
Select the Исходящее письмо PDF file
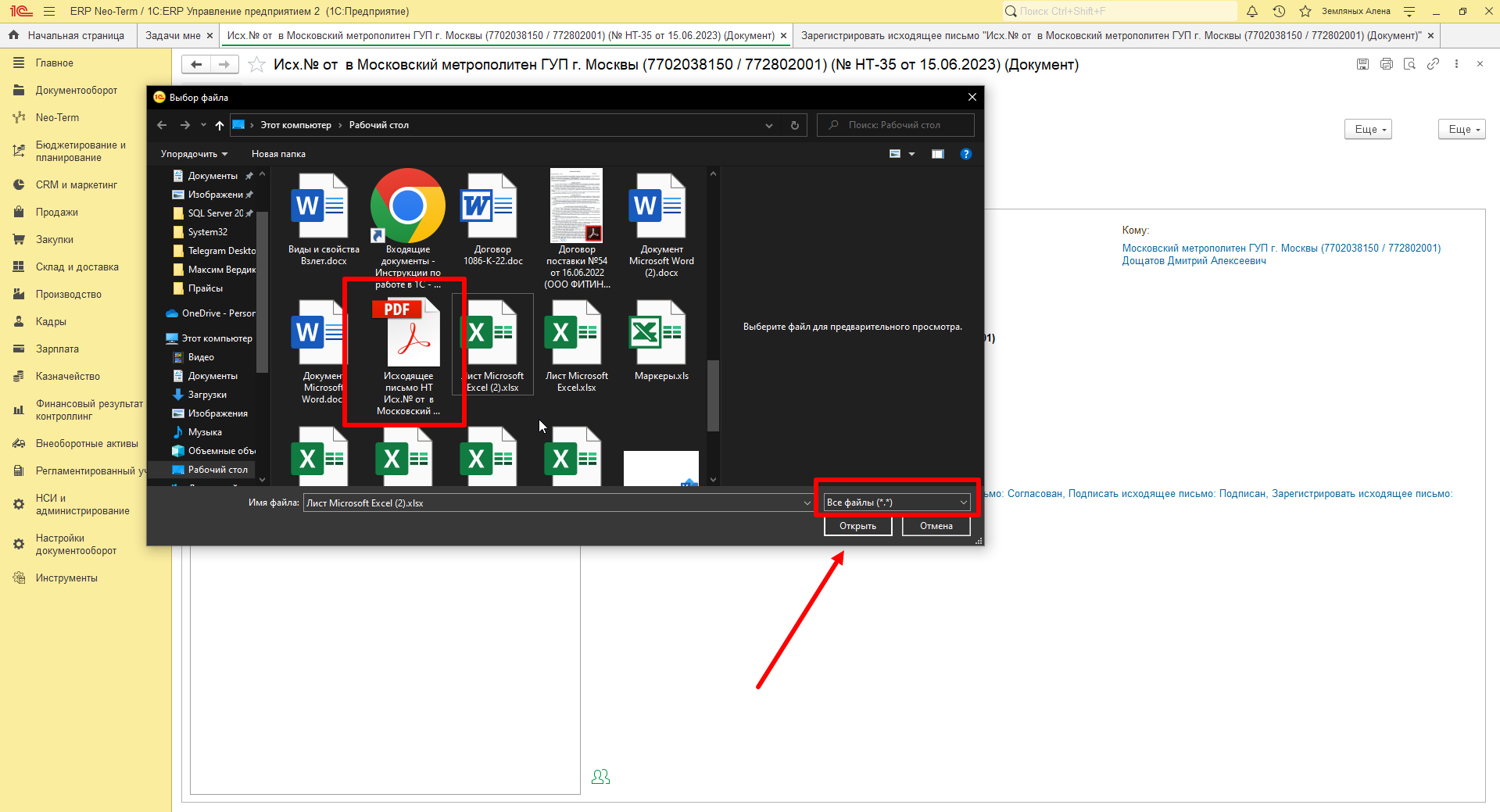[408, 357]
